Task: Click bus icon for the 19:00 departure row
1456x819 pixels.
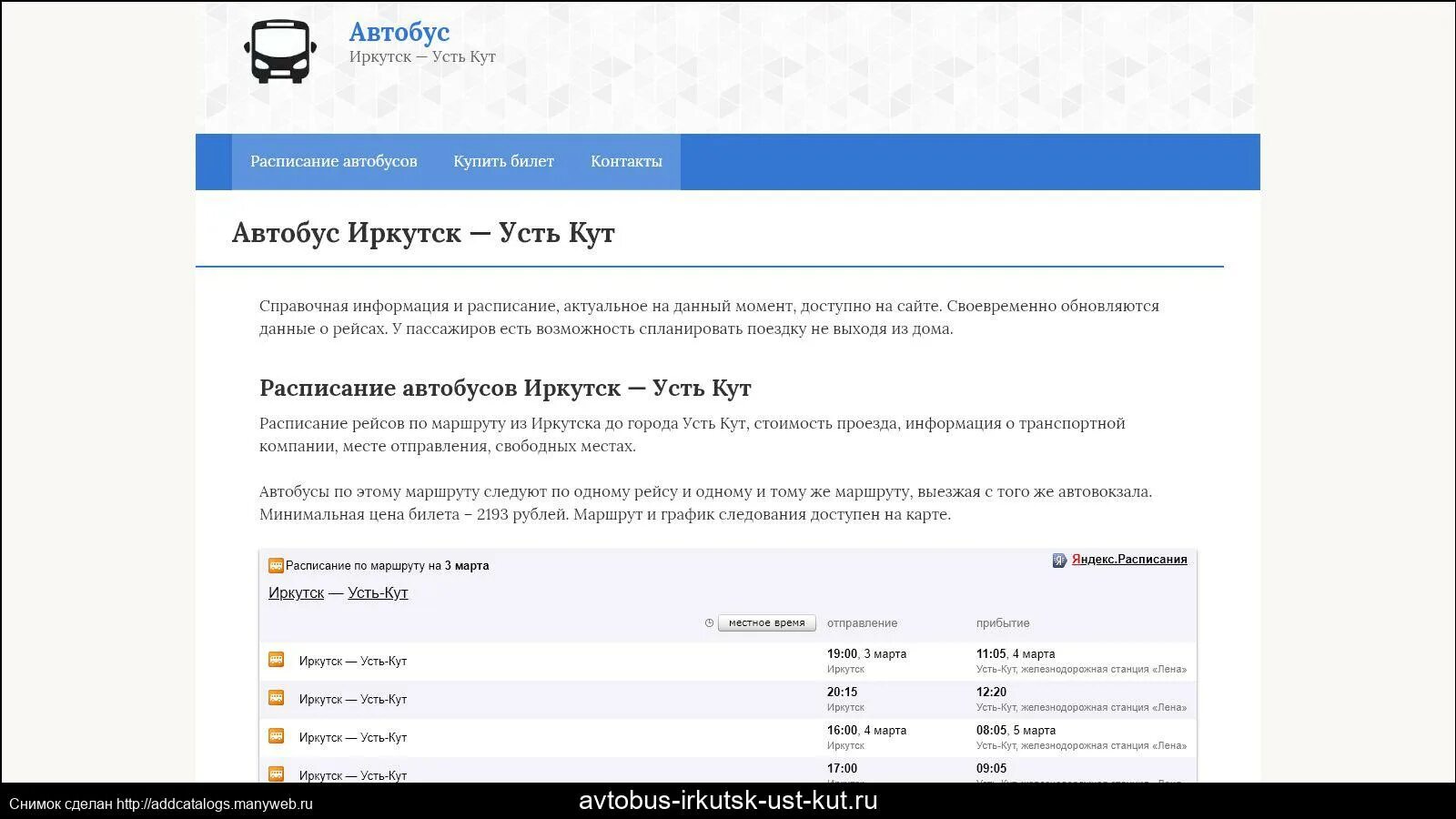Action: coord(277,659)
